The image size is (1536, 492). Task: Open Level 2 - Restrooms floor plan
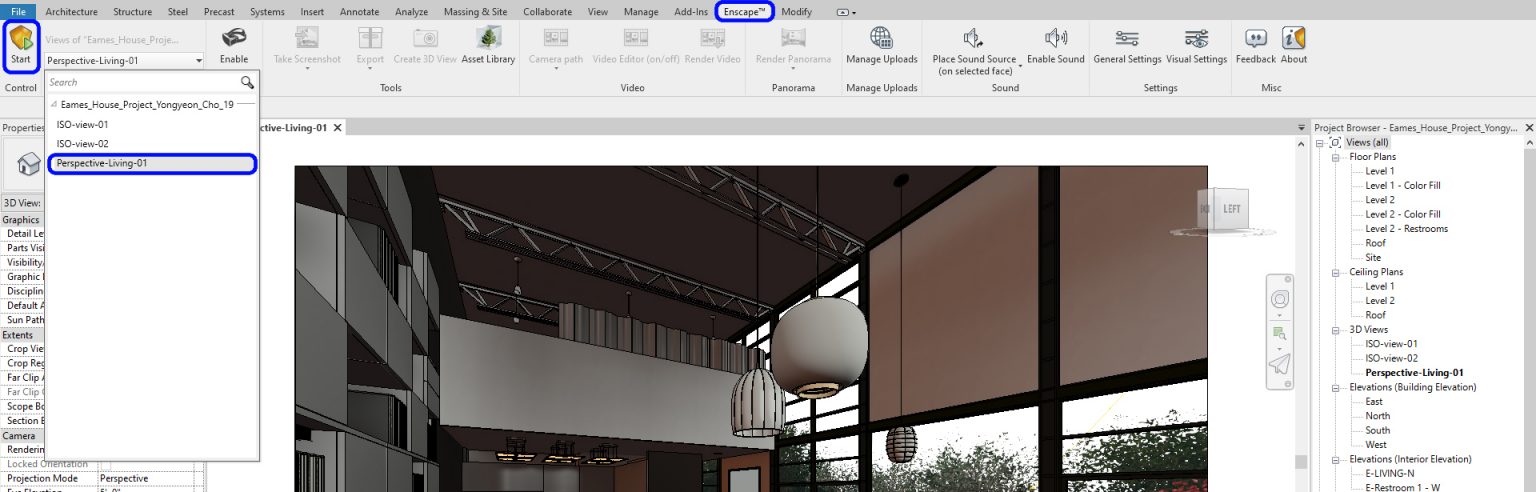coord(1406,229)
